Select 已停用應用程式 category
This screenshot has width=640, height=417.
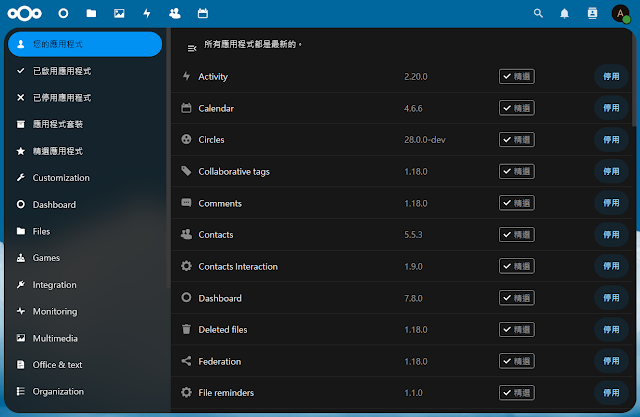(85, 98)
